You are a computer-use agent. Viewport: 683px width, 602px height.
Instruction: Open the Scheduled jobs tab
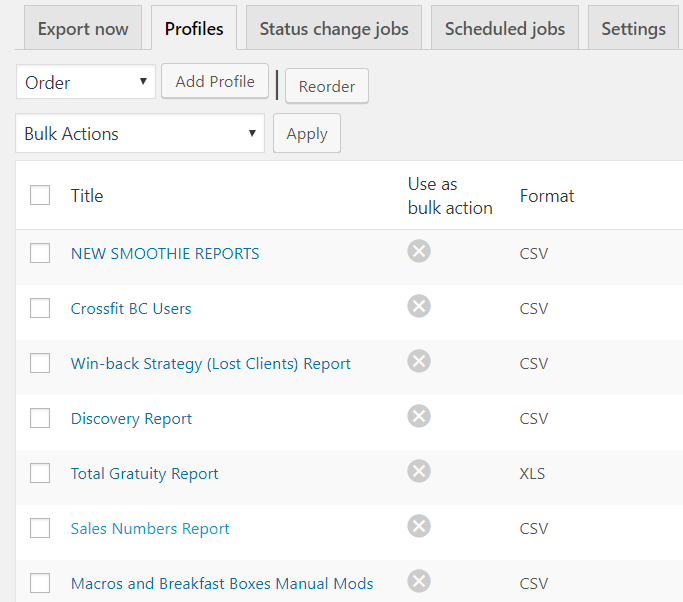[x=505, y=29]
